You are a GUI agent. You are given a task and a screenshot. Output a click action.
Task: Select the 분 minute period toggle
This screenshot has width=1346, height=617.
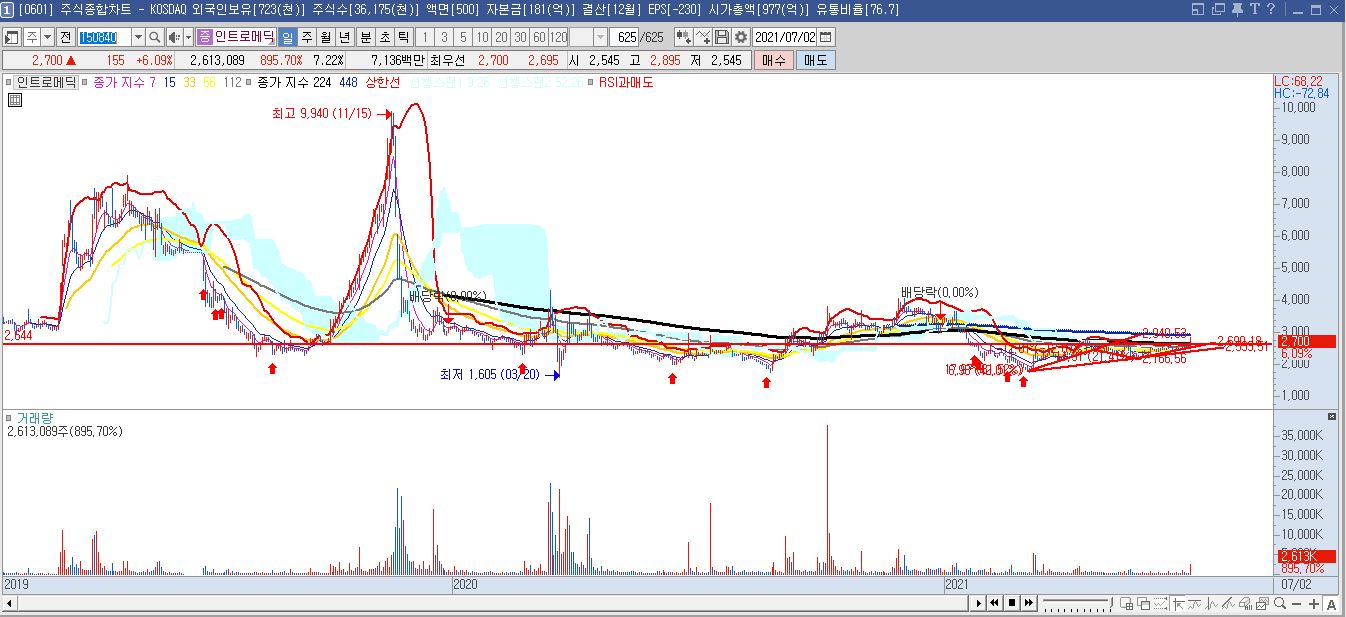pos(366,37)
